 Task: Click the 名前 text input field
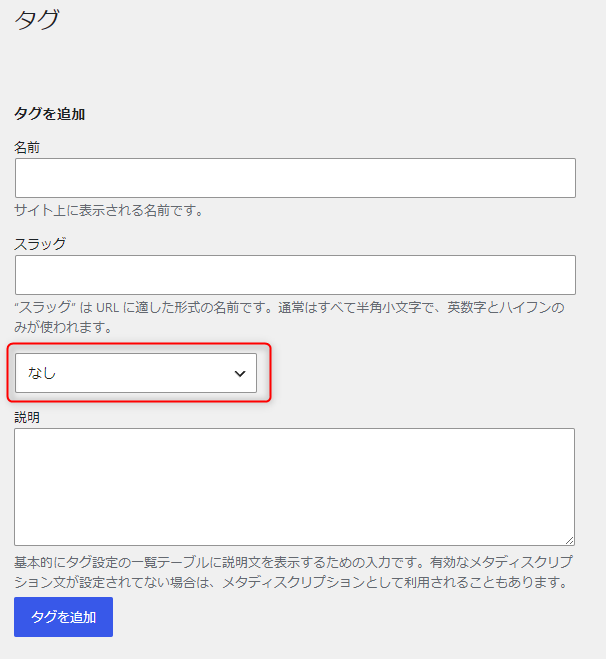(x=295, y=178)
